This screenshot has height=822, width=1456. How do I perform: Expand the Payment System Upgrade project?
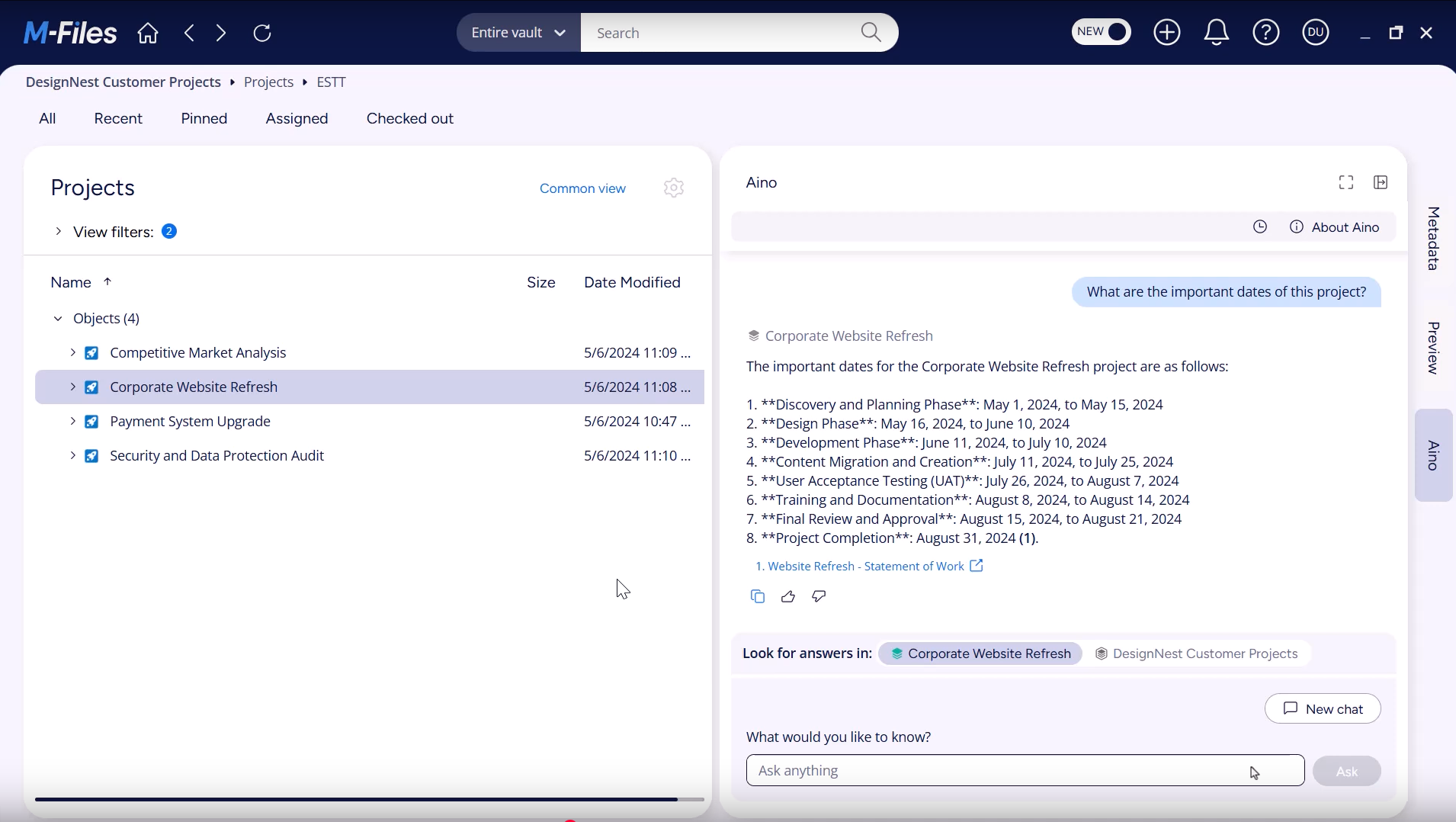click(x=72, y=422)
